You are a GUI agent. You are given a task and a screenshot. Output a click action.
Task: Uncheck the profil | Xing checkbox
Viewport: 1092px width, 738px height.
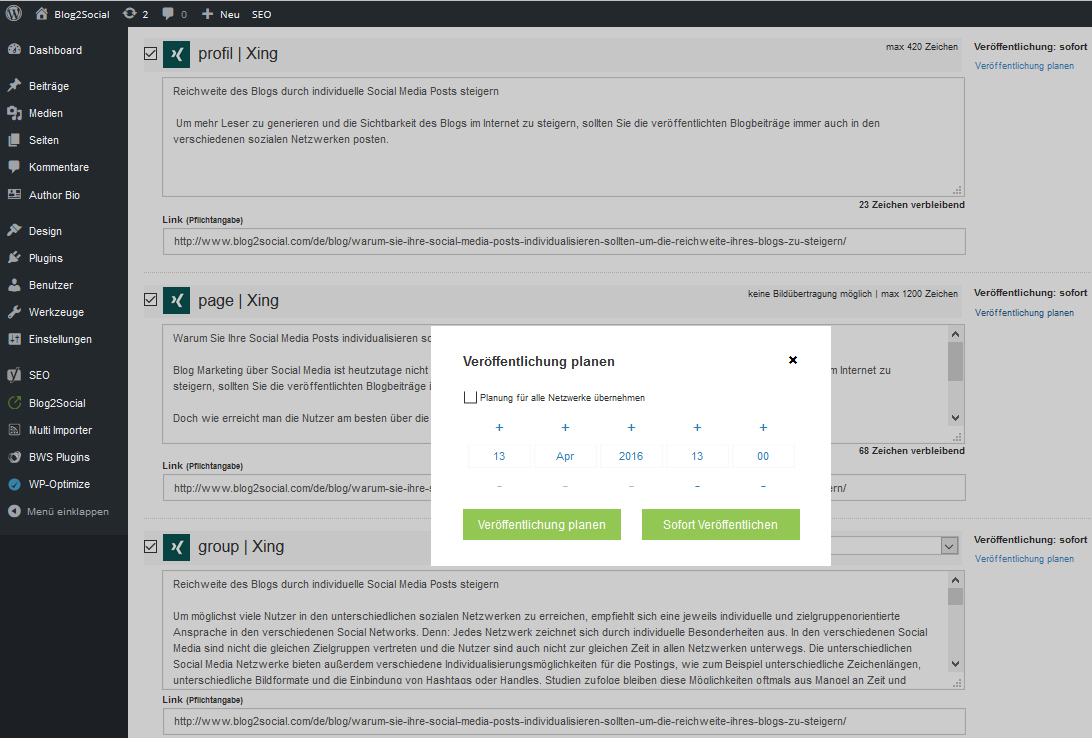click(x=150, y=54)
